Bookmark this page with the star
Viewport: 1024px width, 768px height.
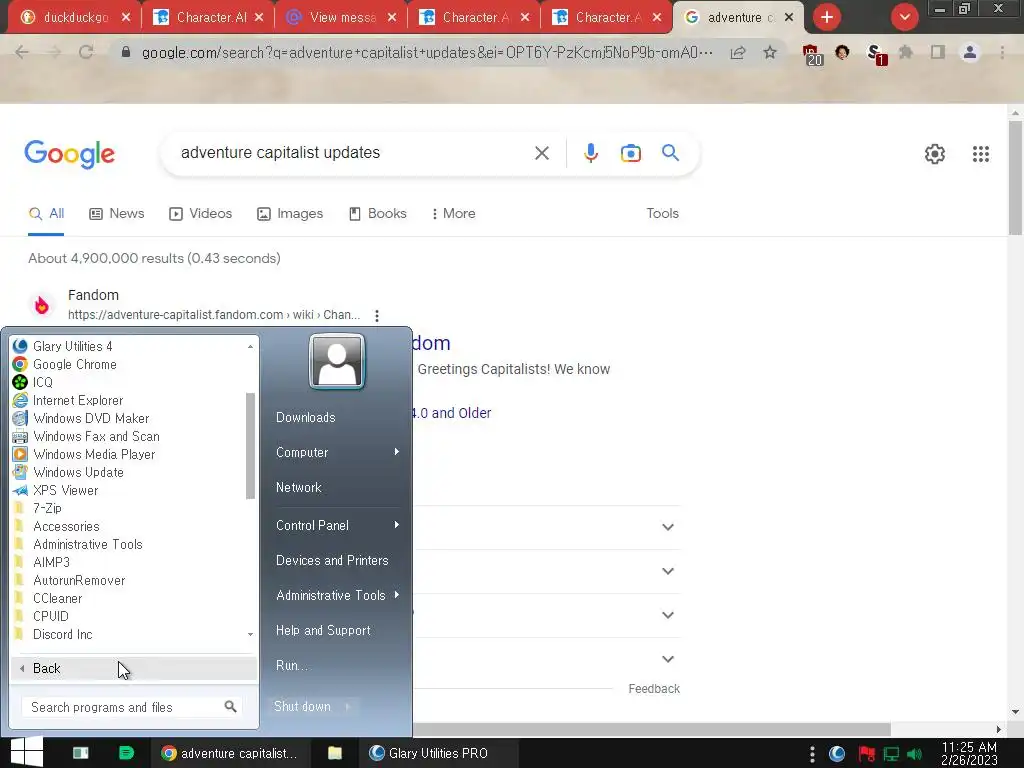770,52
